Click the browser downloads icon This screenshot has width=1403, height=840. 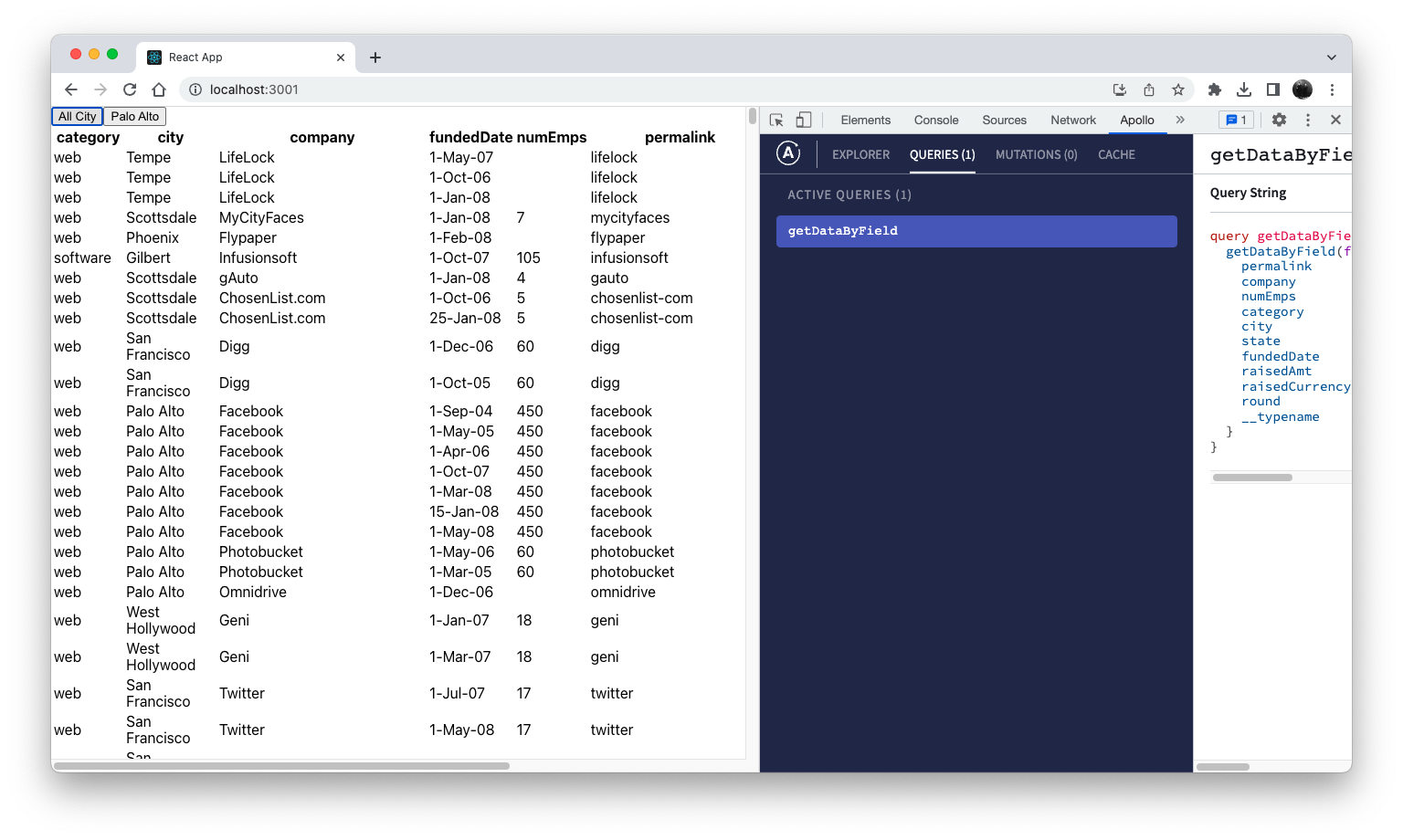[1243, 89]
